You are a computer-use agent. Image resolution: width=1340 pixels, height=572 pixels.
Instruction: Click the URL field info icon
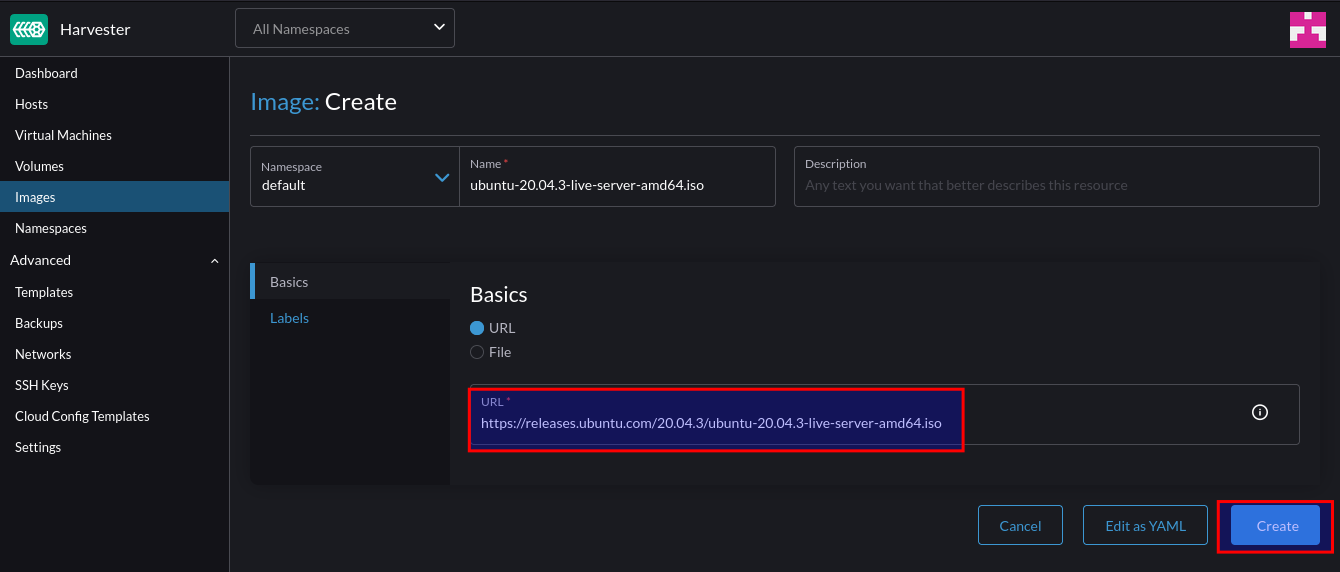coord(1260,412)
